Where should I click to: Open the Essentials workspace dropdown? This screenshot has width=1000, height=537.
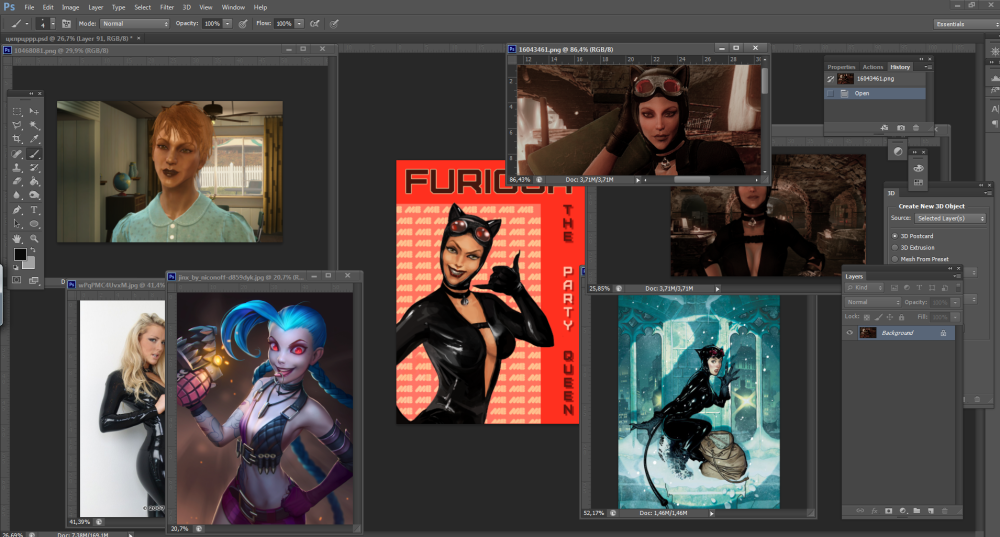pyautogui.click(x=966, y=24)
